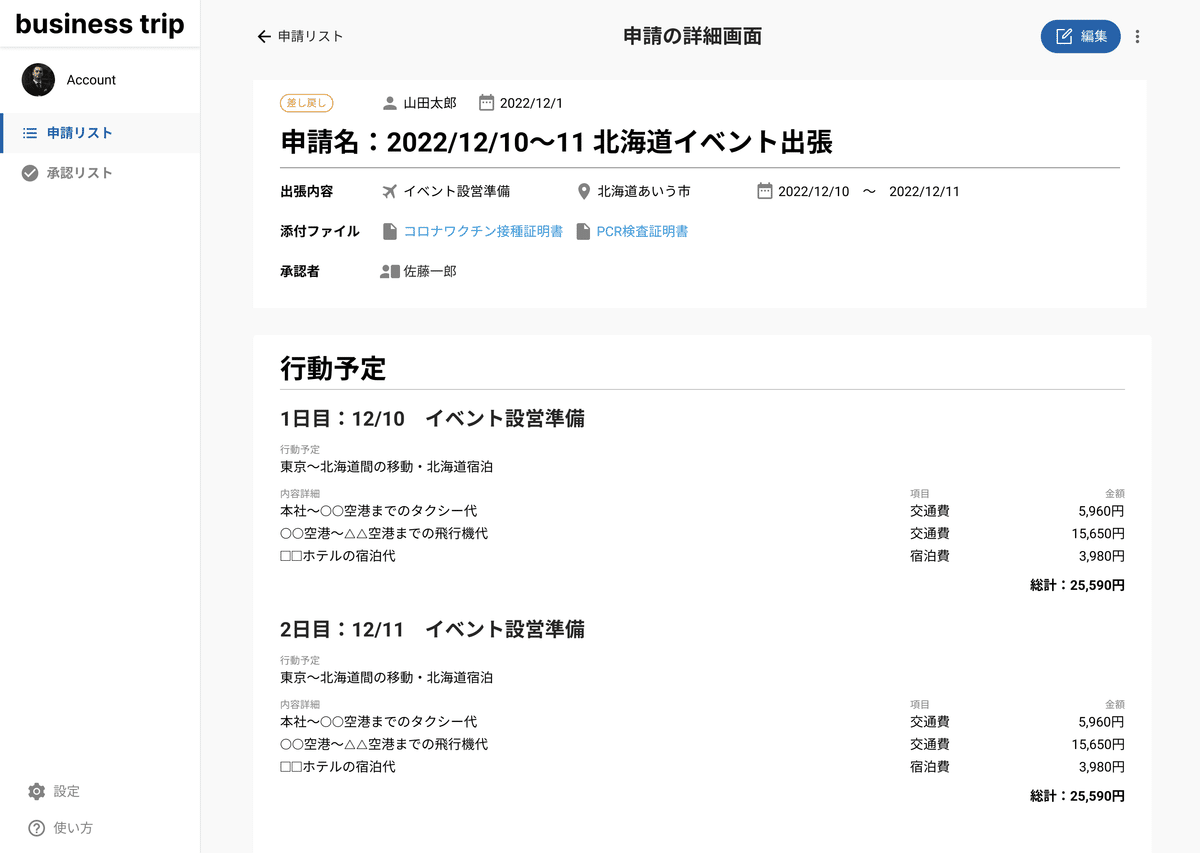Click the 使い方 help question icon

click(37, 828)
